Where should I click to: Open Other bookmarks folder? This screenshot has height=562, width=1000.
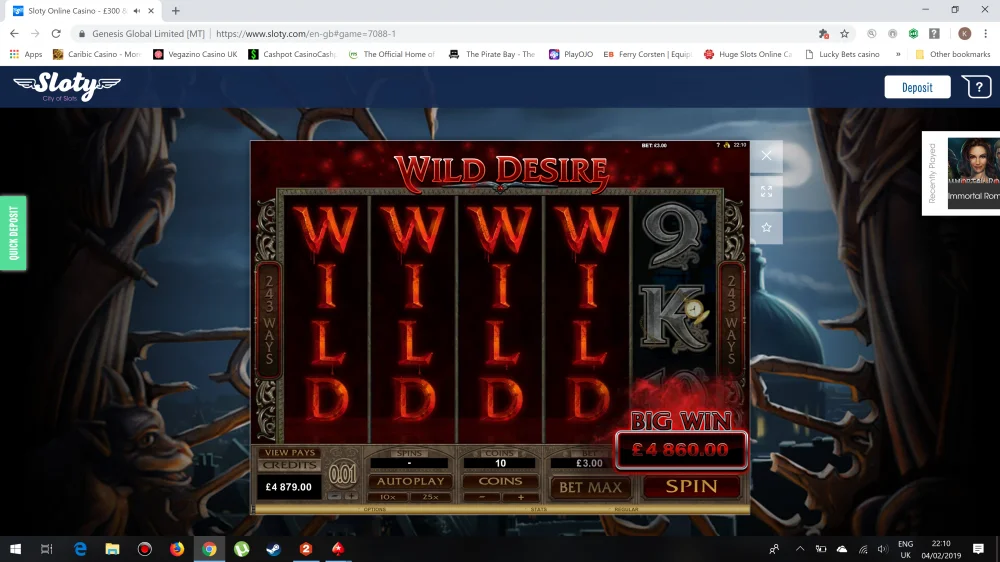click(x=953, y=54)
